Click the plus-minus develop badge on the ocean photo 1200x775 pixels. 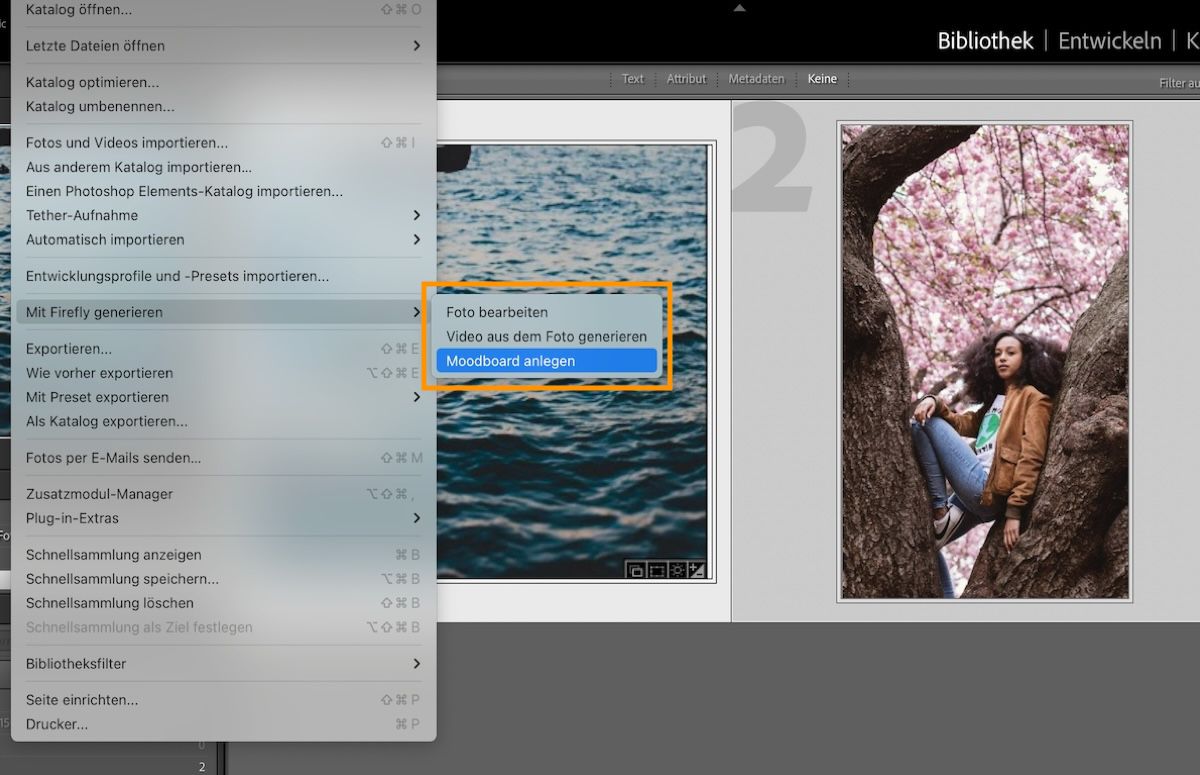coord(697,570)
